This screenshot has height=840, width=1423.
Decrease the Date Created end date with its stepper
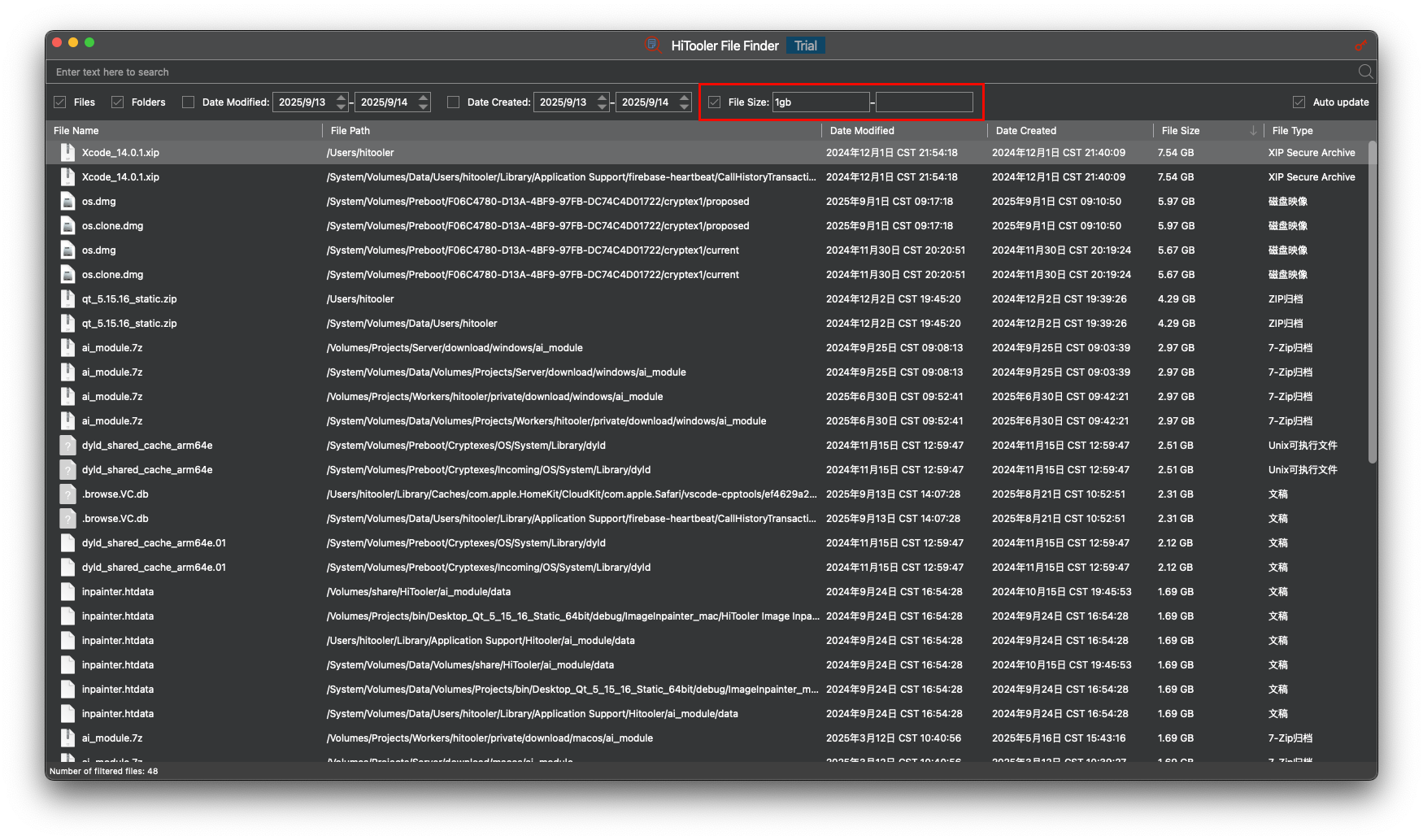coord(684,106)
